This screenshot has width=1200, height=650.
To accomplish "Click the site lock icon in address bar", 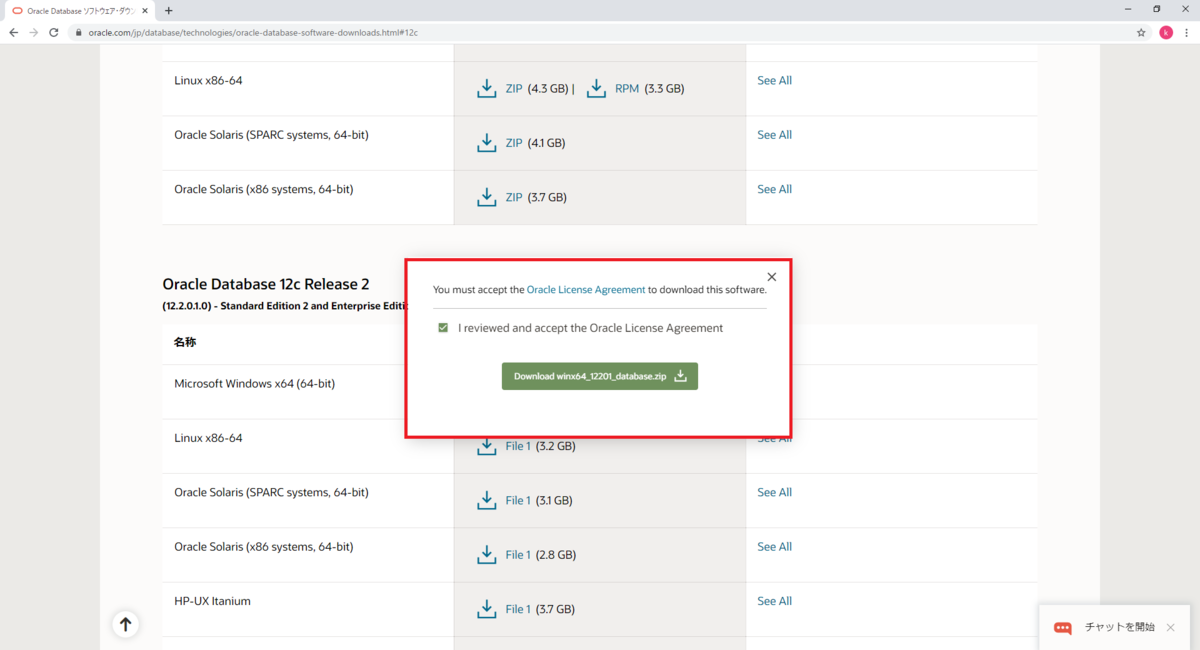I will pyautogui.click(x=78, y=32).
